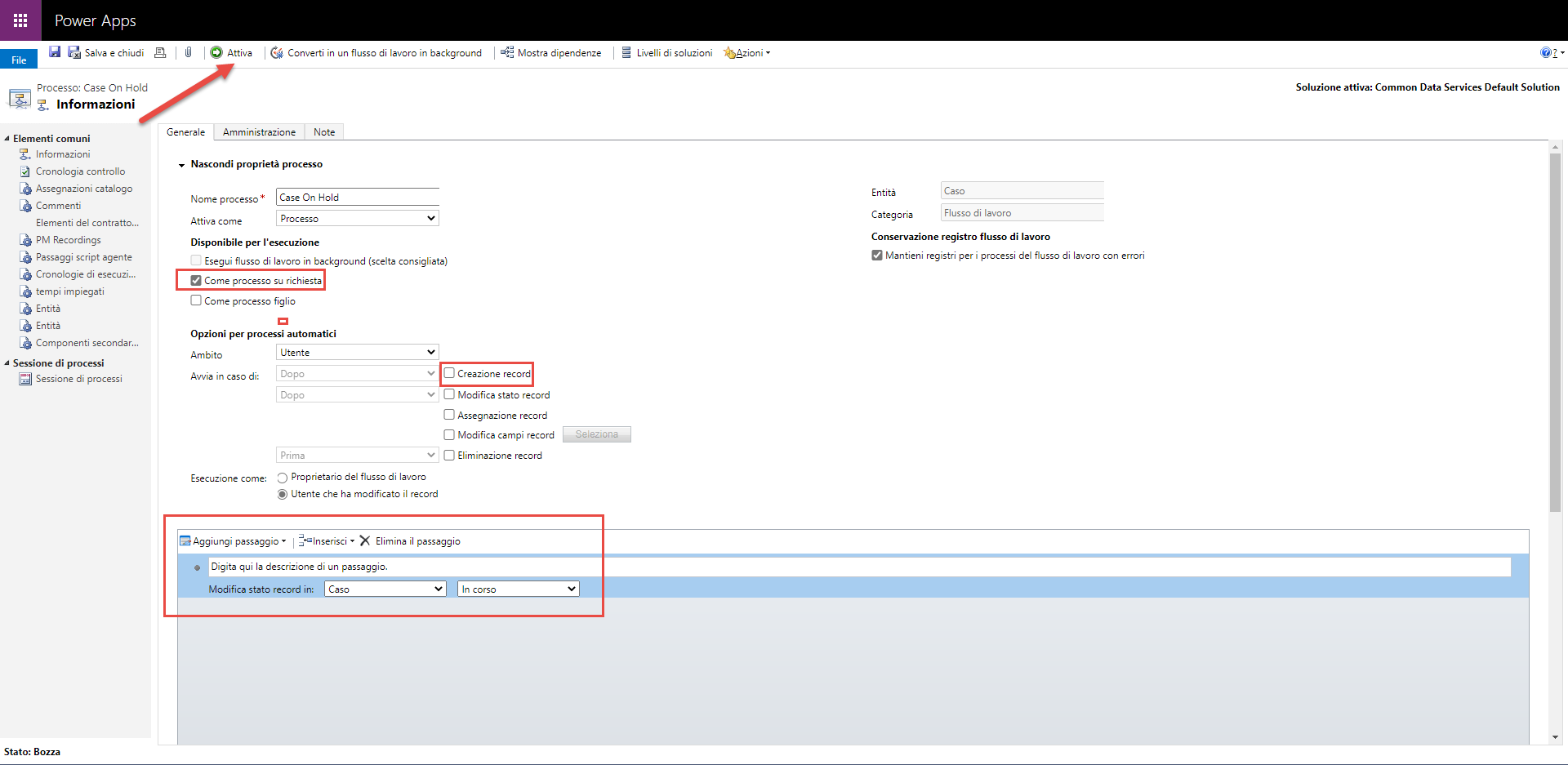
Task: Click the print icon in the toolbar
Action: coord(160,52)
